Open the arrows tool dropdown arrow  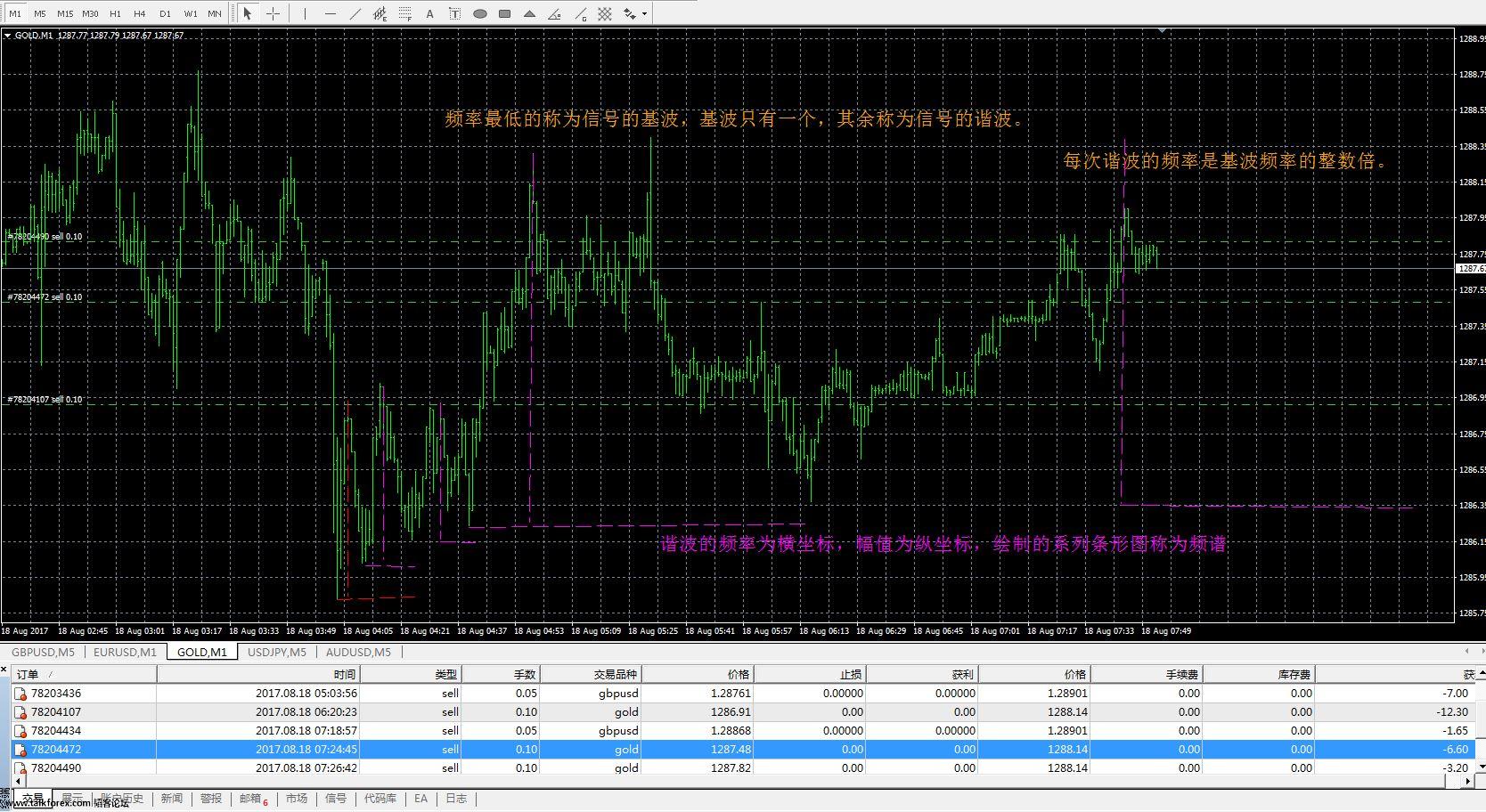(644, 13)
